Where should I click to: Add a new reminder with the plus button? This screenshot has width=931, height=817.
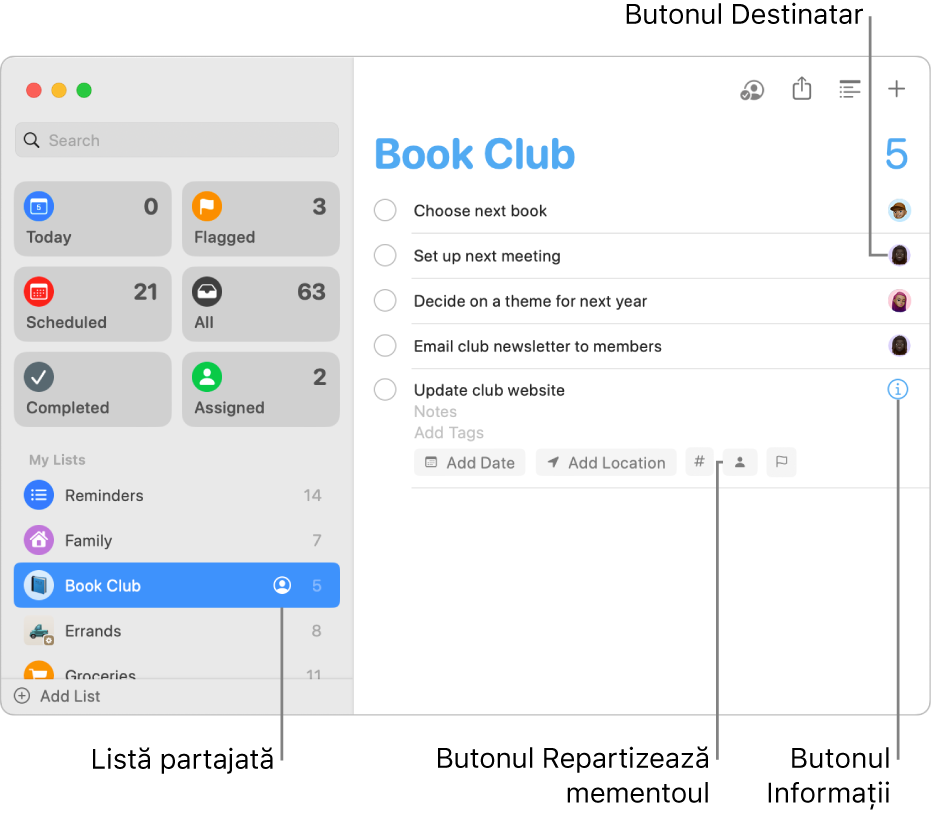coord(896,89)
